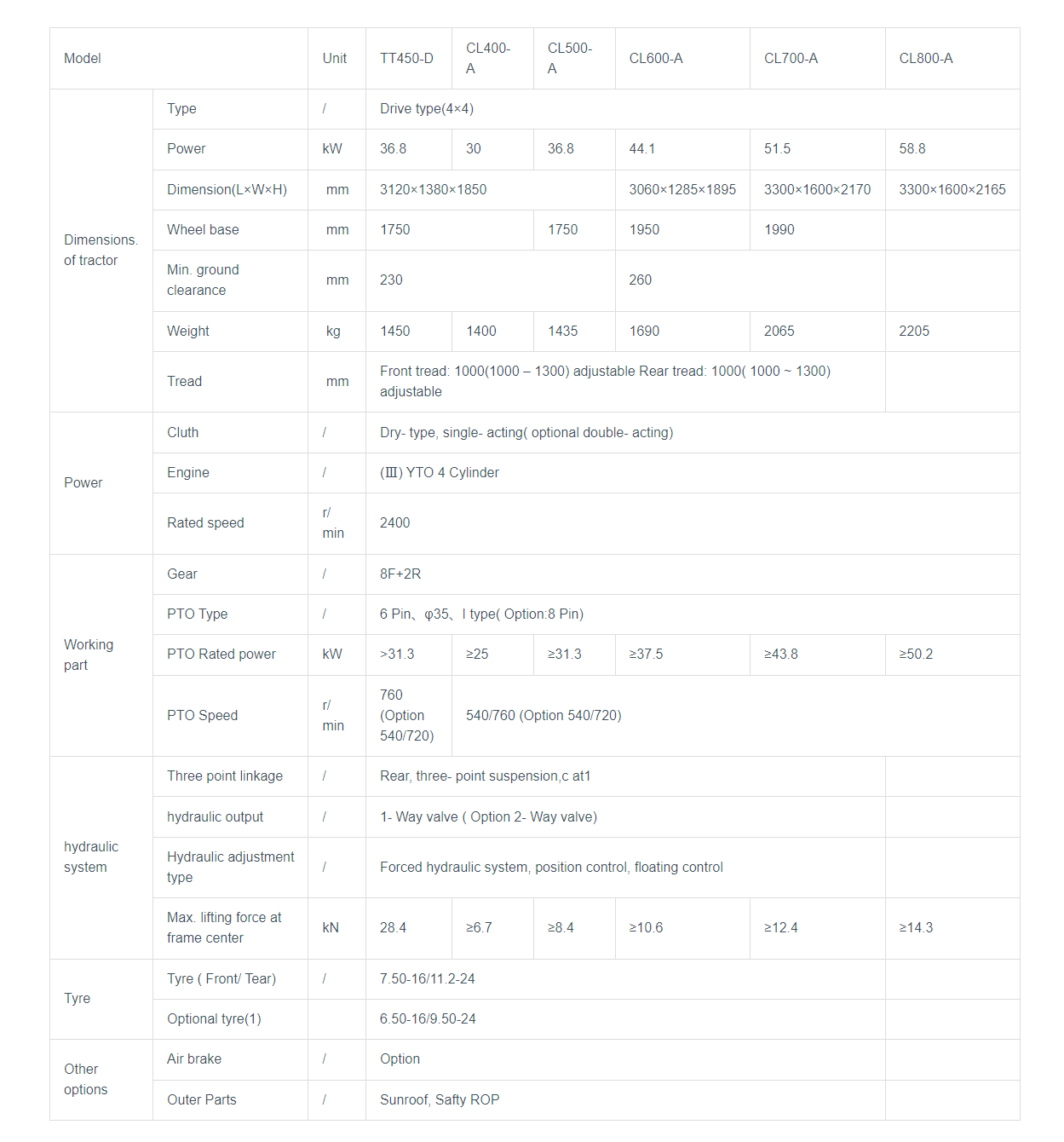The width and height of the screenshot is (1064, 1142).
Task: Click the Air brake row label
Action: coord(194,1058)
